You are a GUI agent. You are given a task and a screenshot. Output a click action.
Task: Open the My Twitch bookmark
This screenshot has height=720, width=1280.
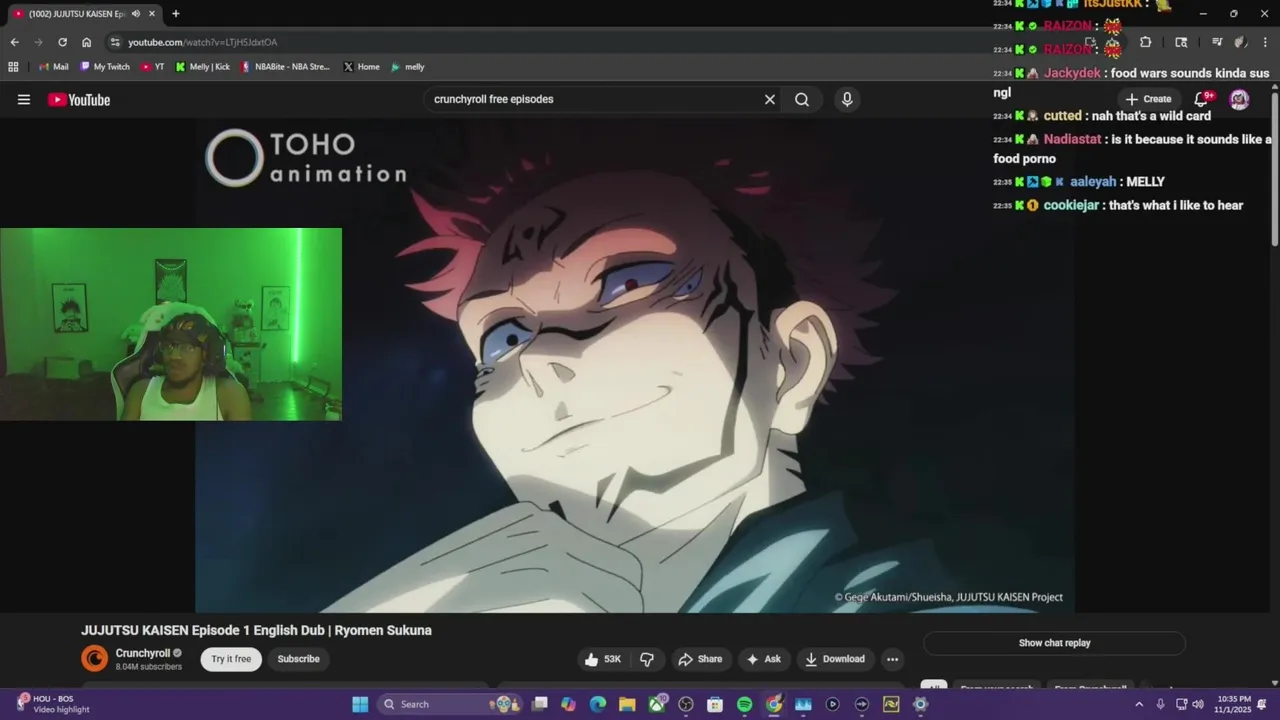(105, 67)
